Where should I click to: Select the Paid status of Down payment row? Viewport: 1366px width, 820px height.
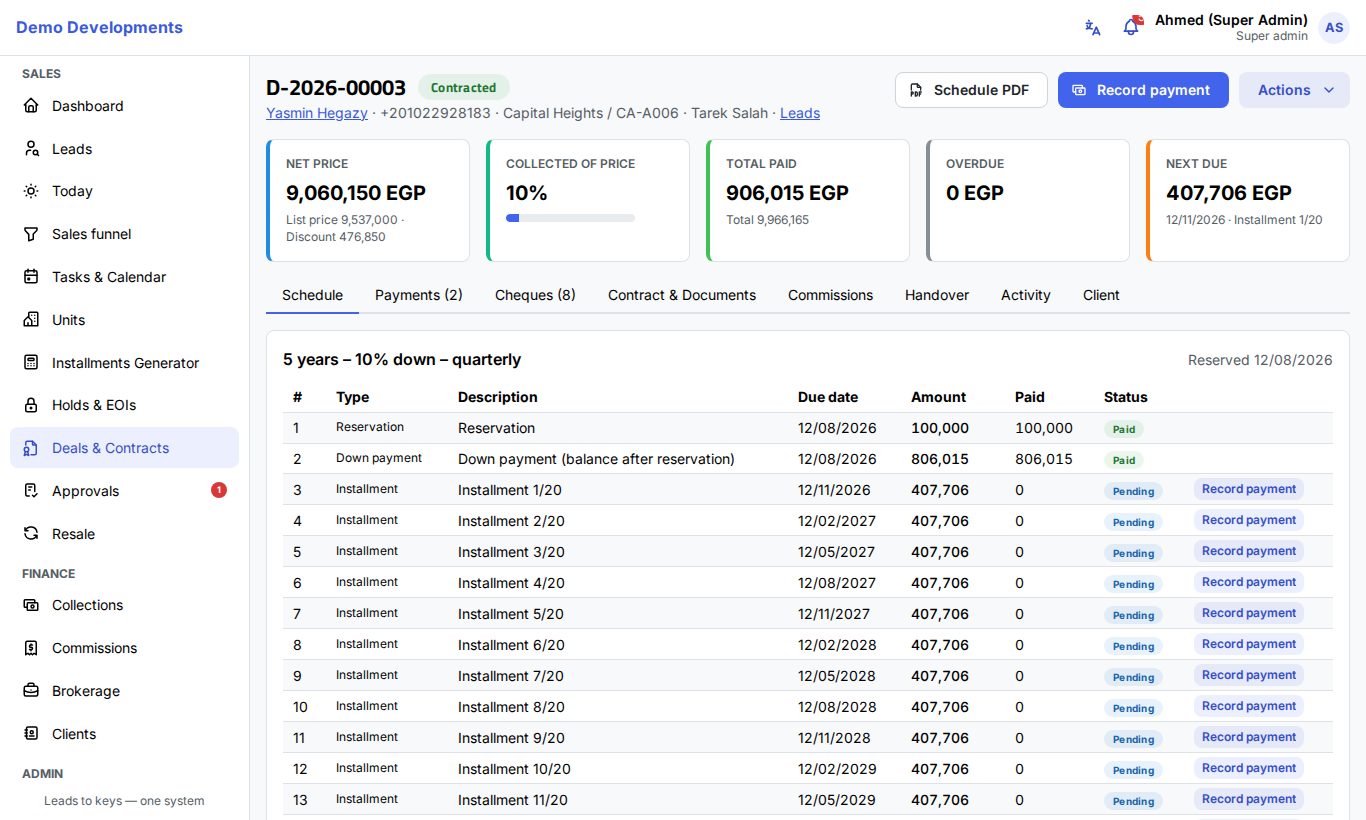click(1124, 460)
